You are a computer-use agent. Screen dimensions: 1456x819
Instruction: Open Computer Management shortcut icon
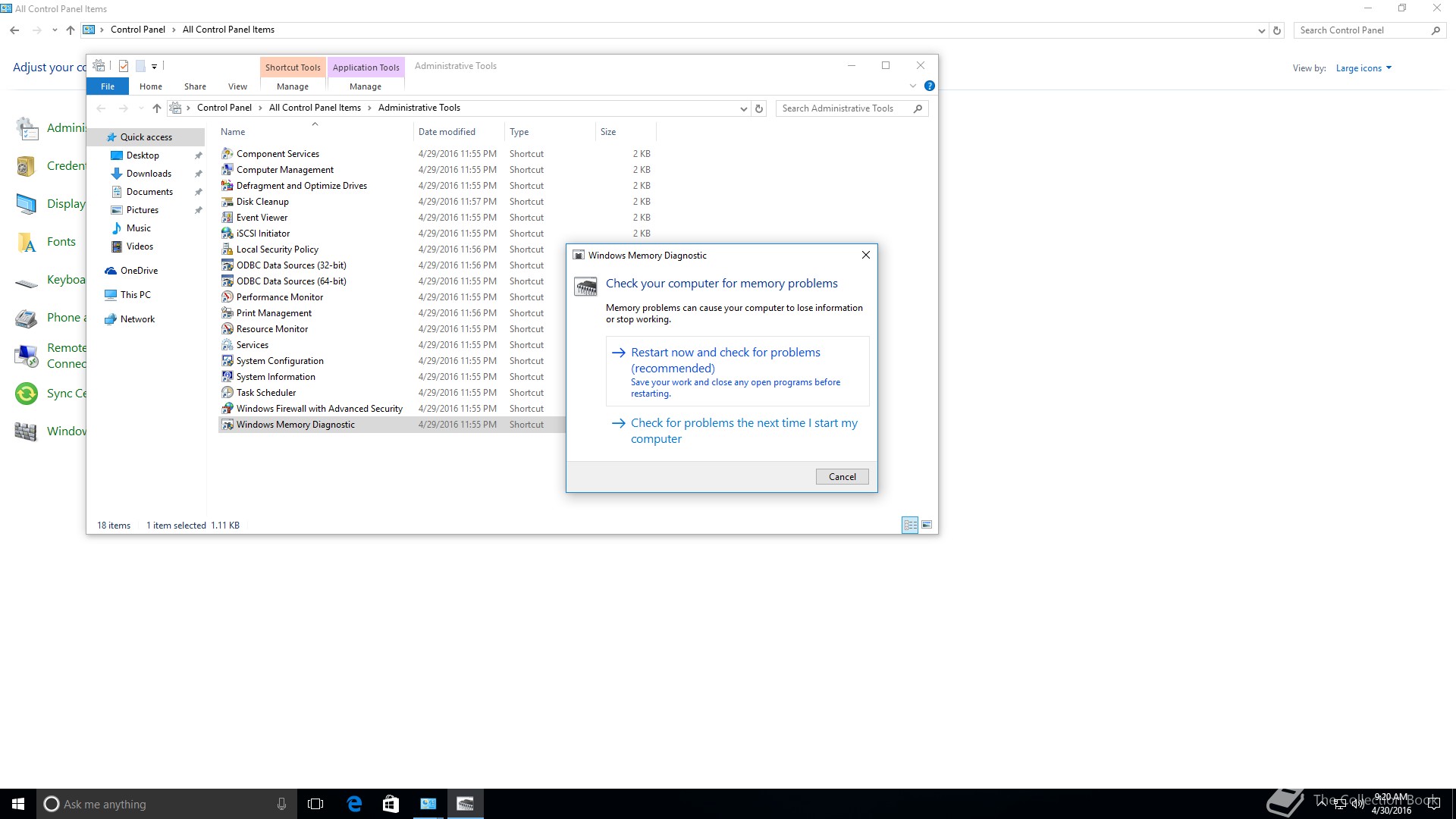coord(227,170)
